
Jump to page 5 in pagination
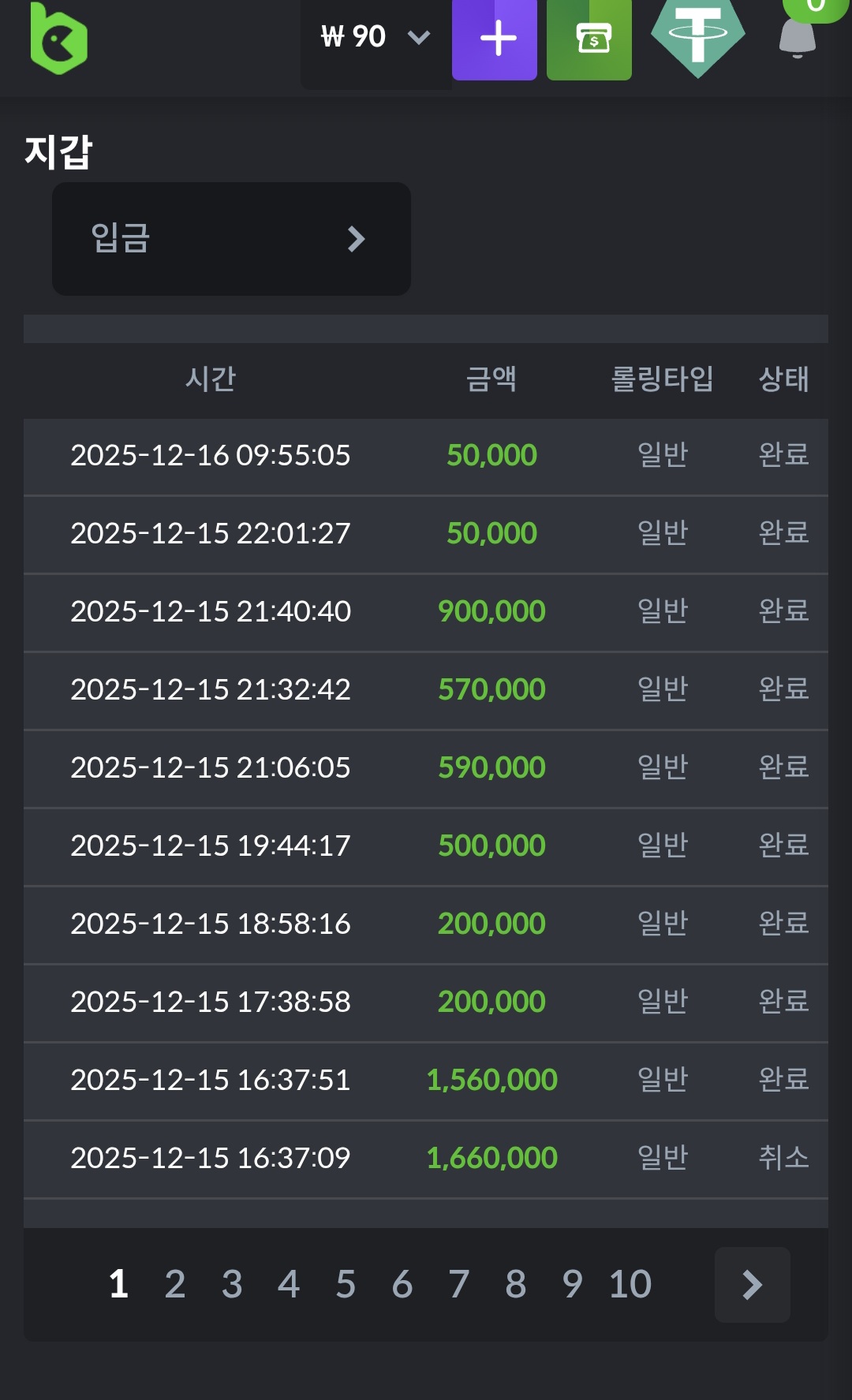tap(346, 1285)
